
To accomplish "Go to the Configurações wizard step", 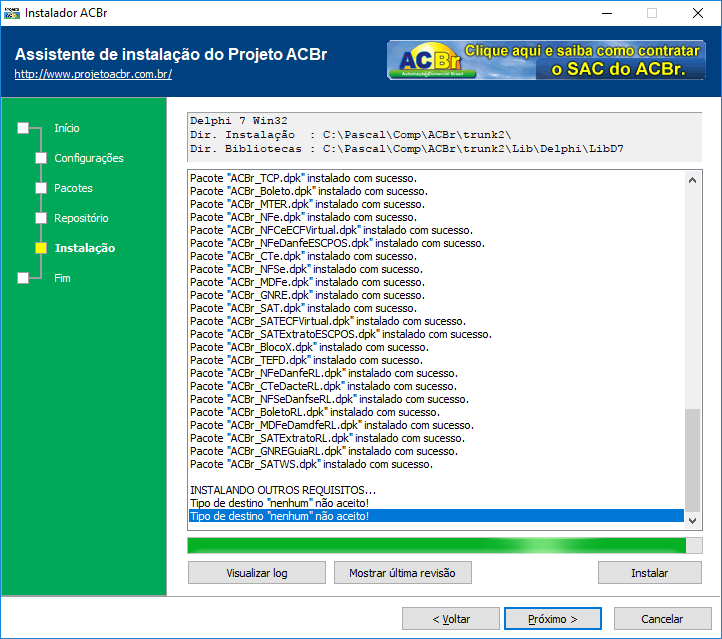I will tap(89, 158).
